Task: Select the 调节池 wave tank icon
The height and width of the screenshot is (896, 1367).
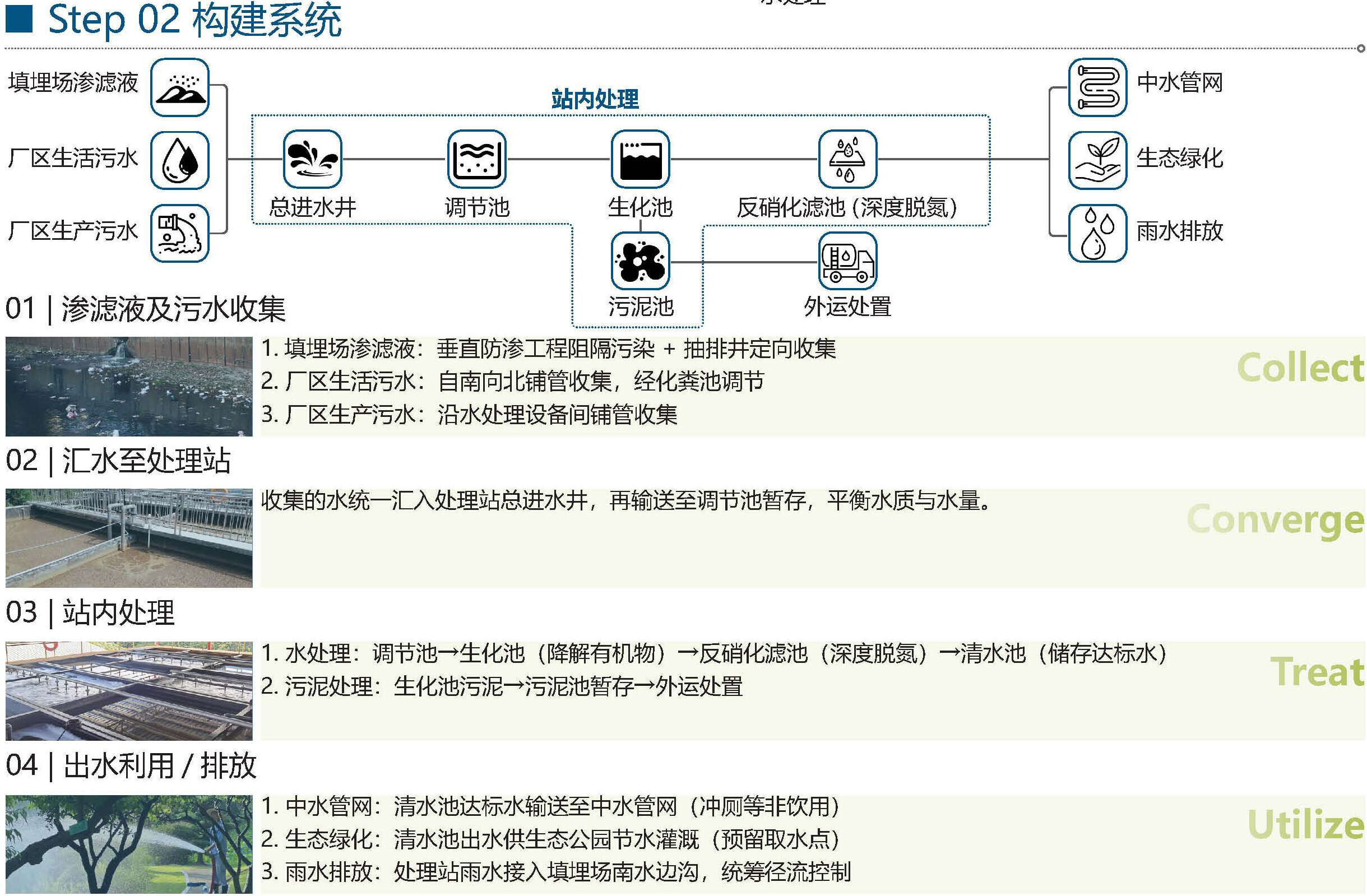Action: coord(476,159)
